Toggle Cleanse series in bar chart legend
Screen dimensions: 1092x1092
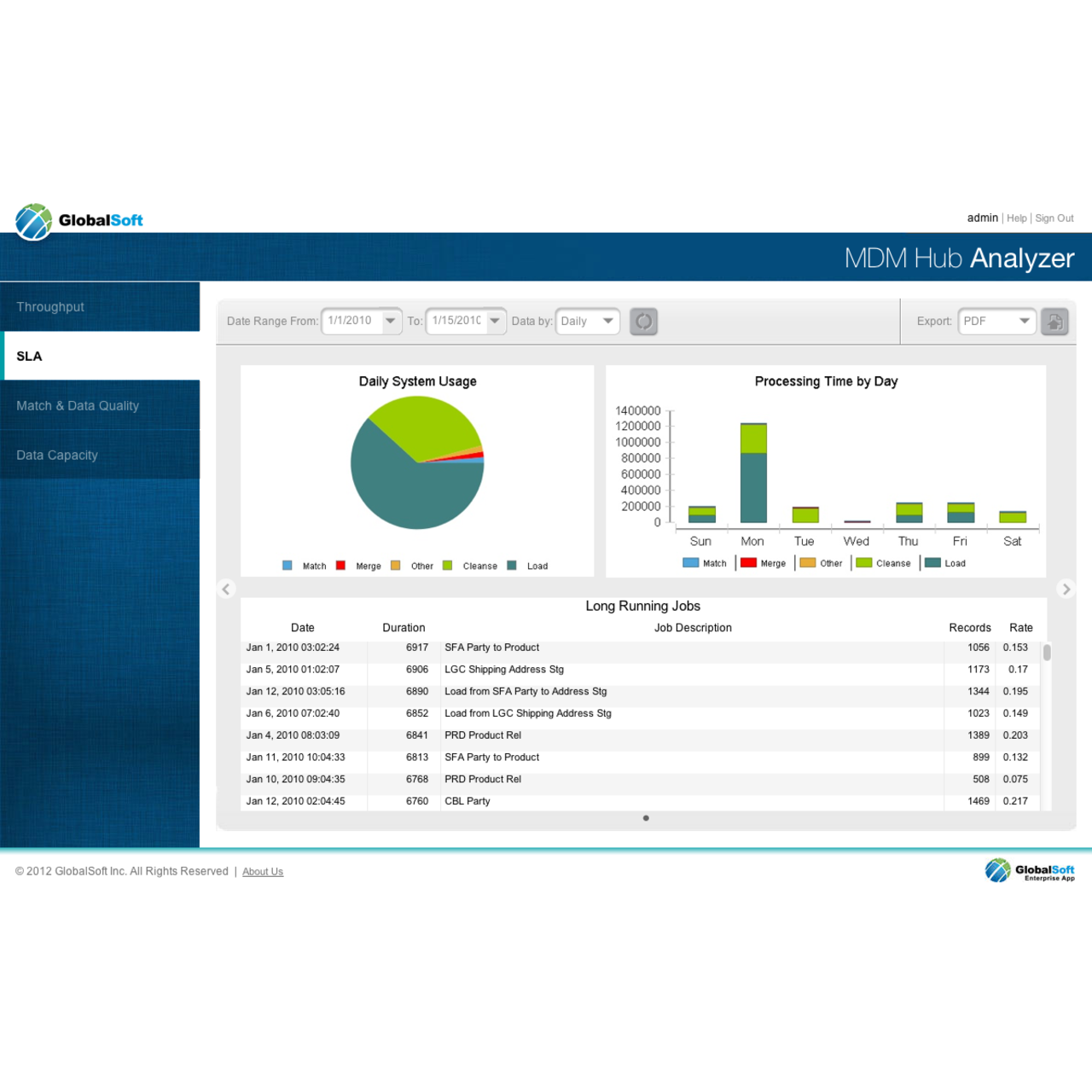[x=883, y=563]
